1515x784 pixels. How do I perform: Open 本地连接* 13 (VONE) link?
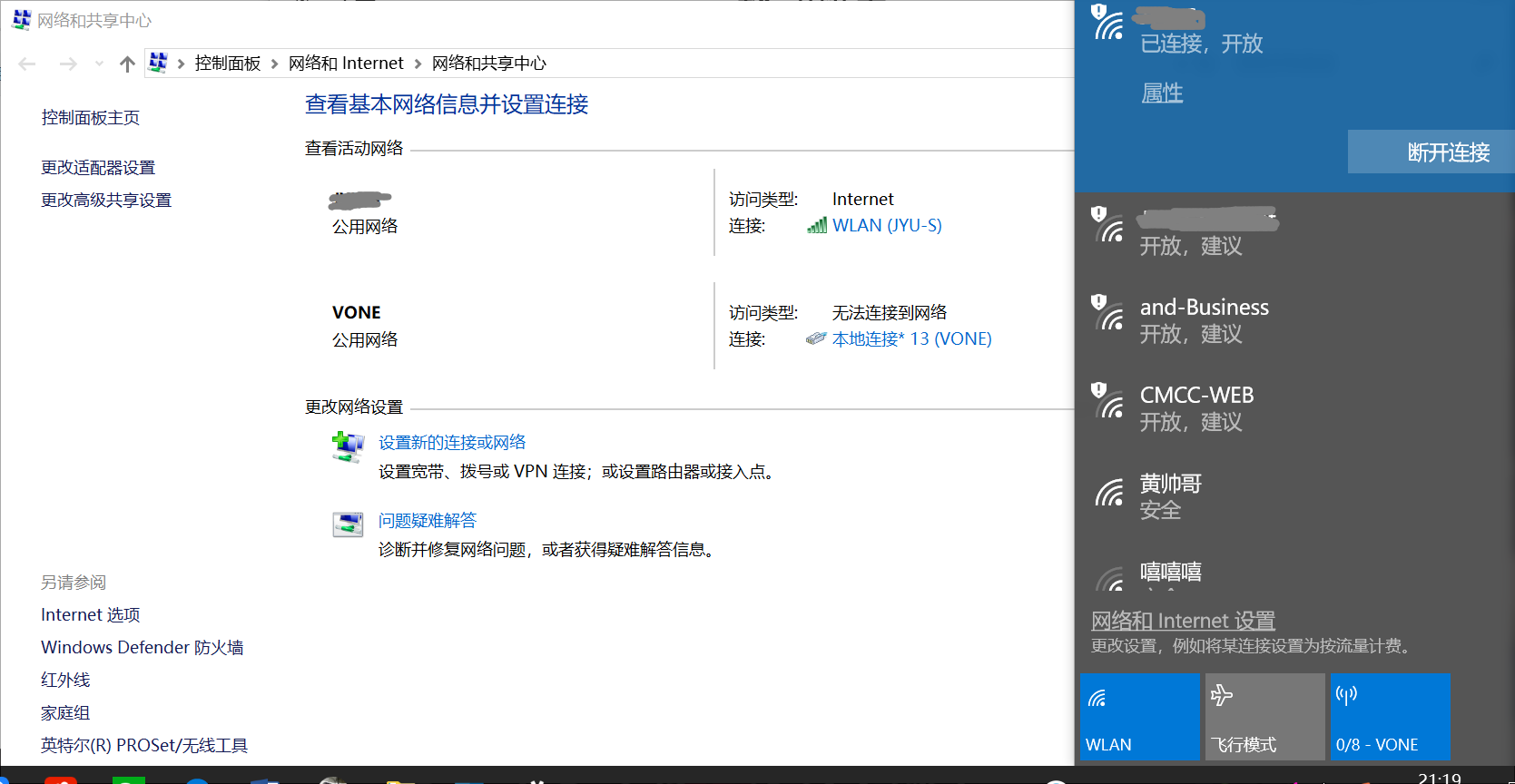911,338
